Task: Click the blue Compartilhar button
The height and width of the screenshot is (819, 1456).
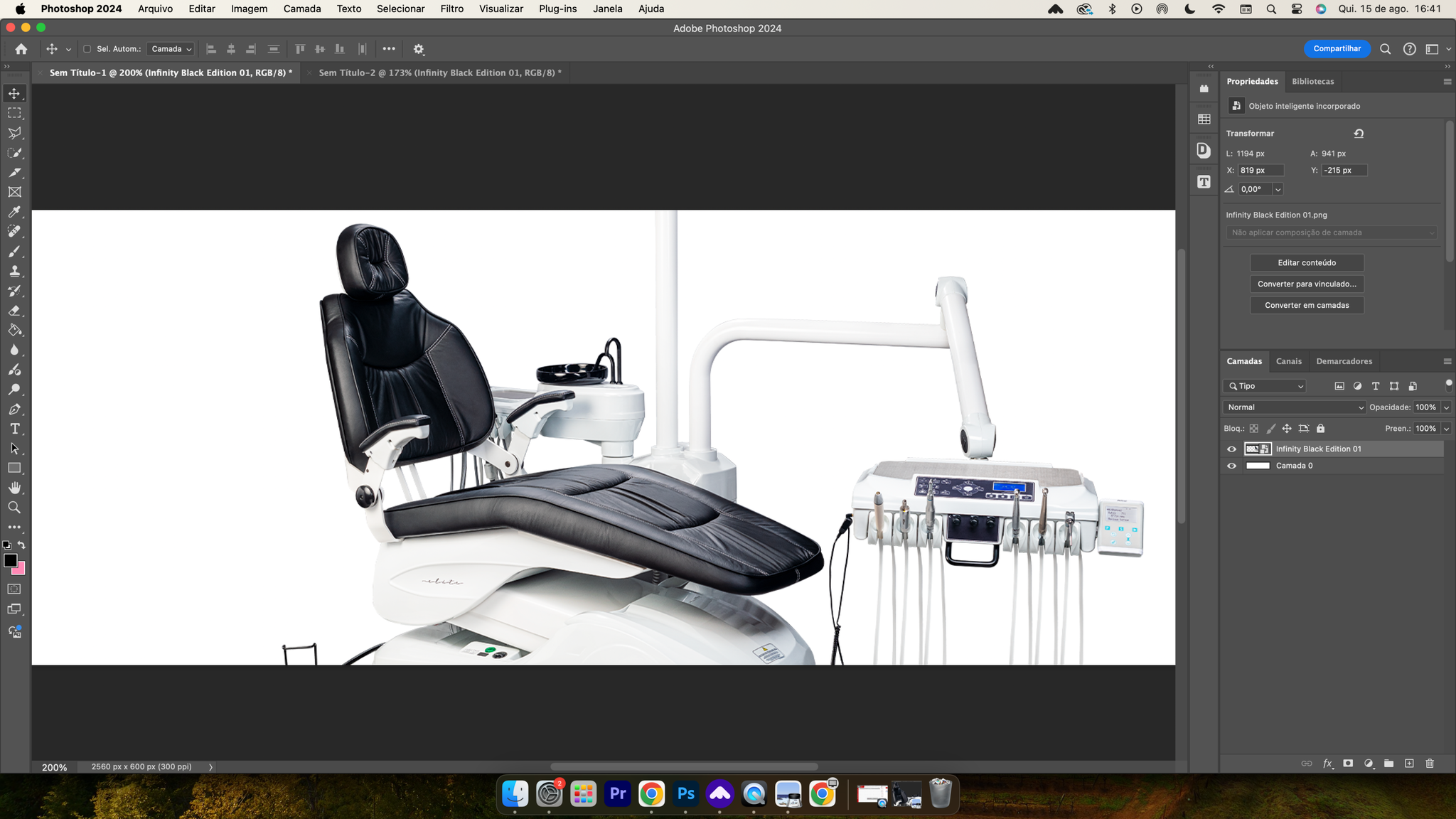Action: point(1337,48)
